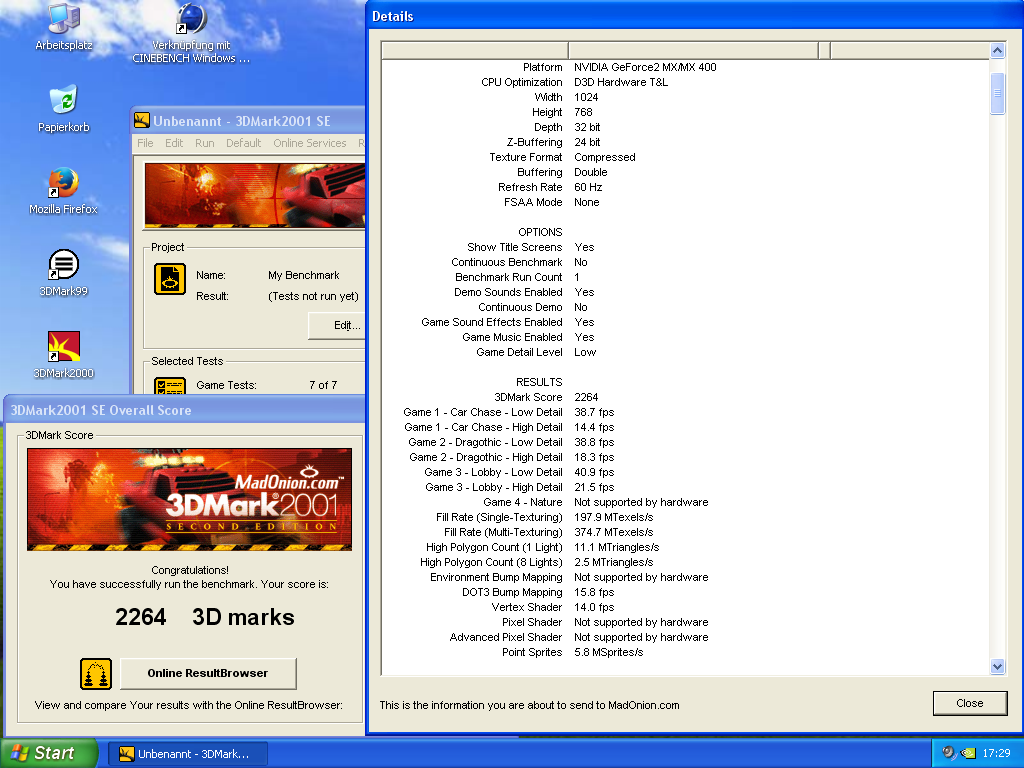Close the Details dialog with Close button

[x=970, y=703]
